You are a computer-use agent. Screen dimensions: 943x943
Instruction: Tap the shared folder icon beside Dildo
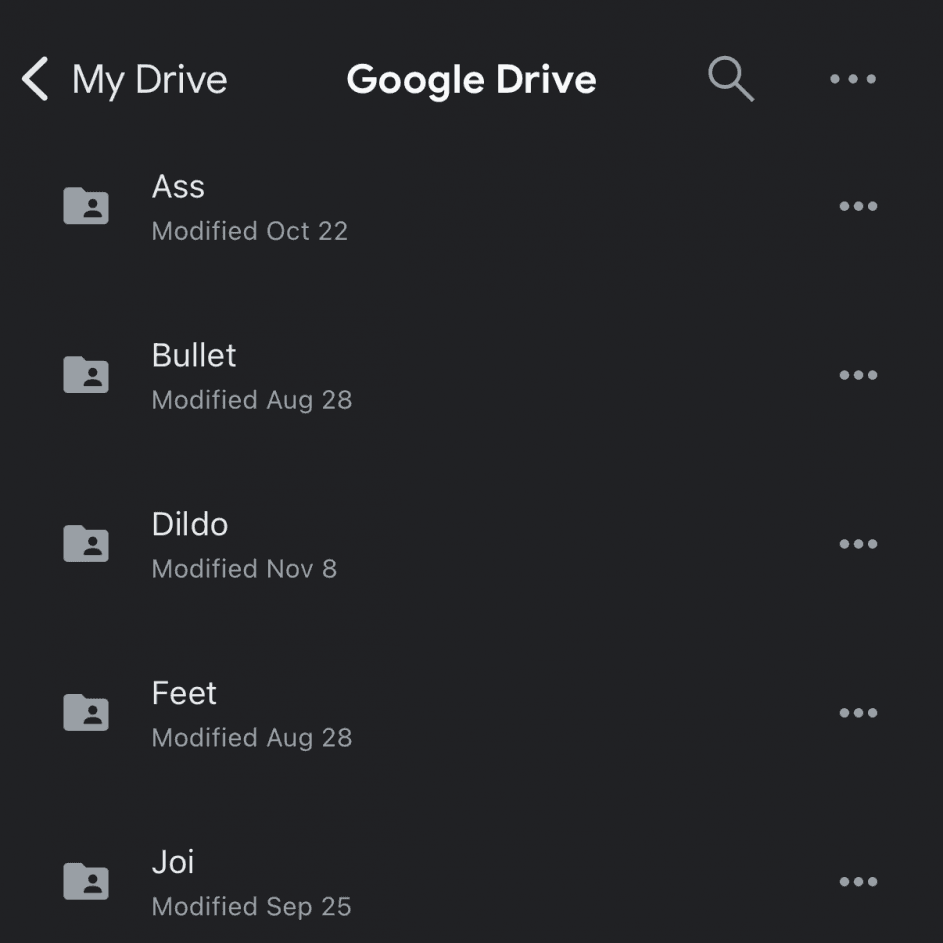[x=86, y=543]
